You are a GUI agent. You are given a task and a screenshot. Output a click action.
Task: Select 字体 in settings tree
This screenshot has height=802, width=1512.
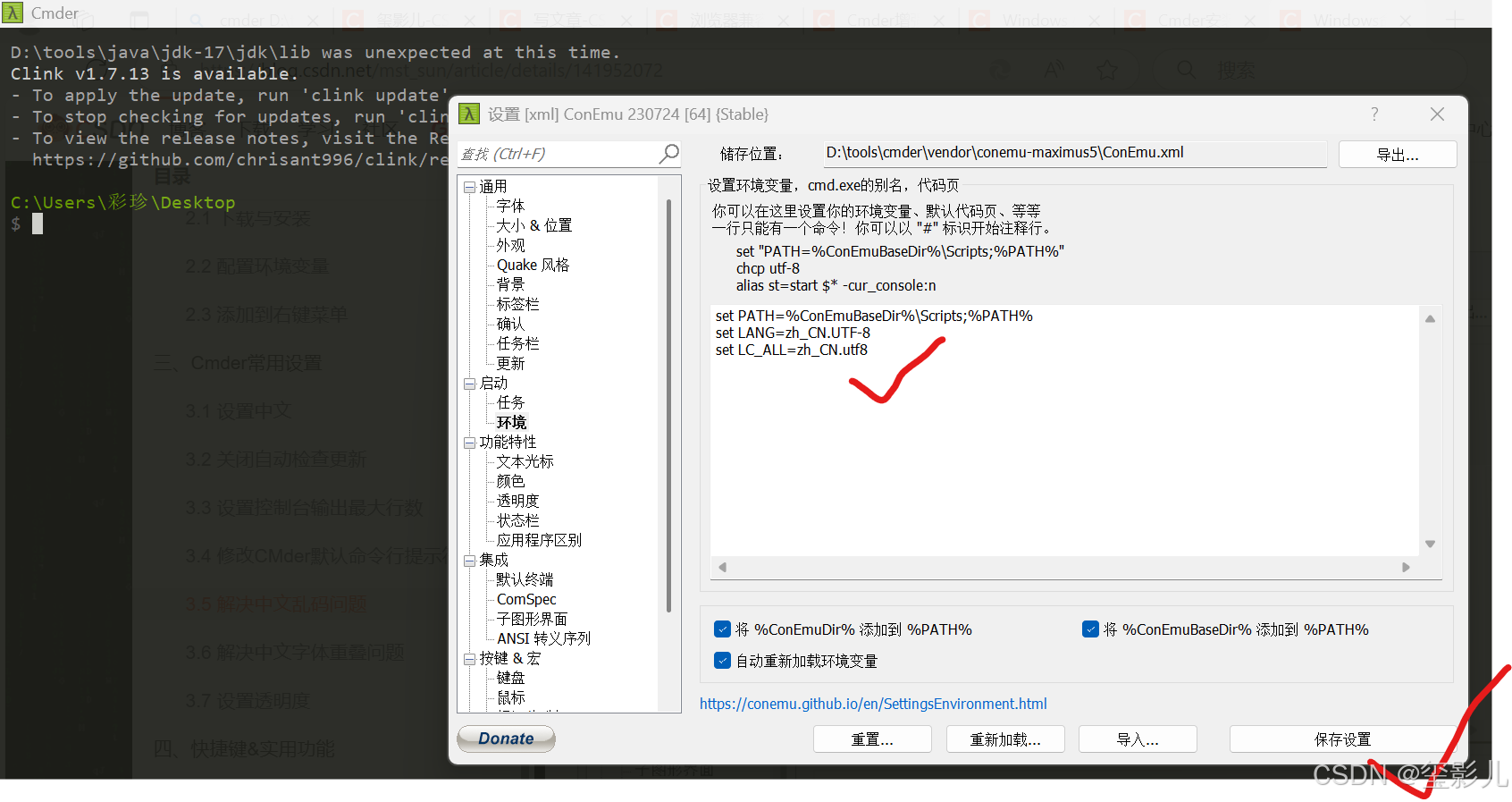511,206
